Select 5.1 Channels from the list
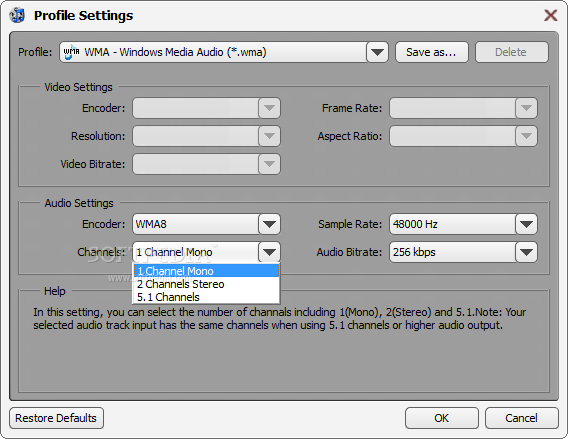Viewport: 568px width, 439px height. click(206, 297)
